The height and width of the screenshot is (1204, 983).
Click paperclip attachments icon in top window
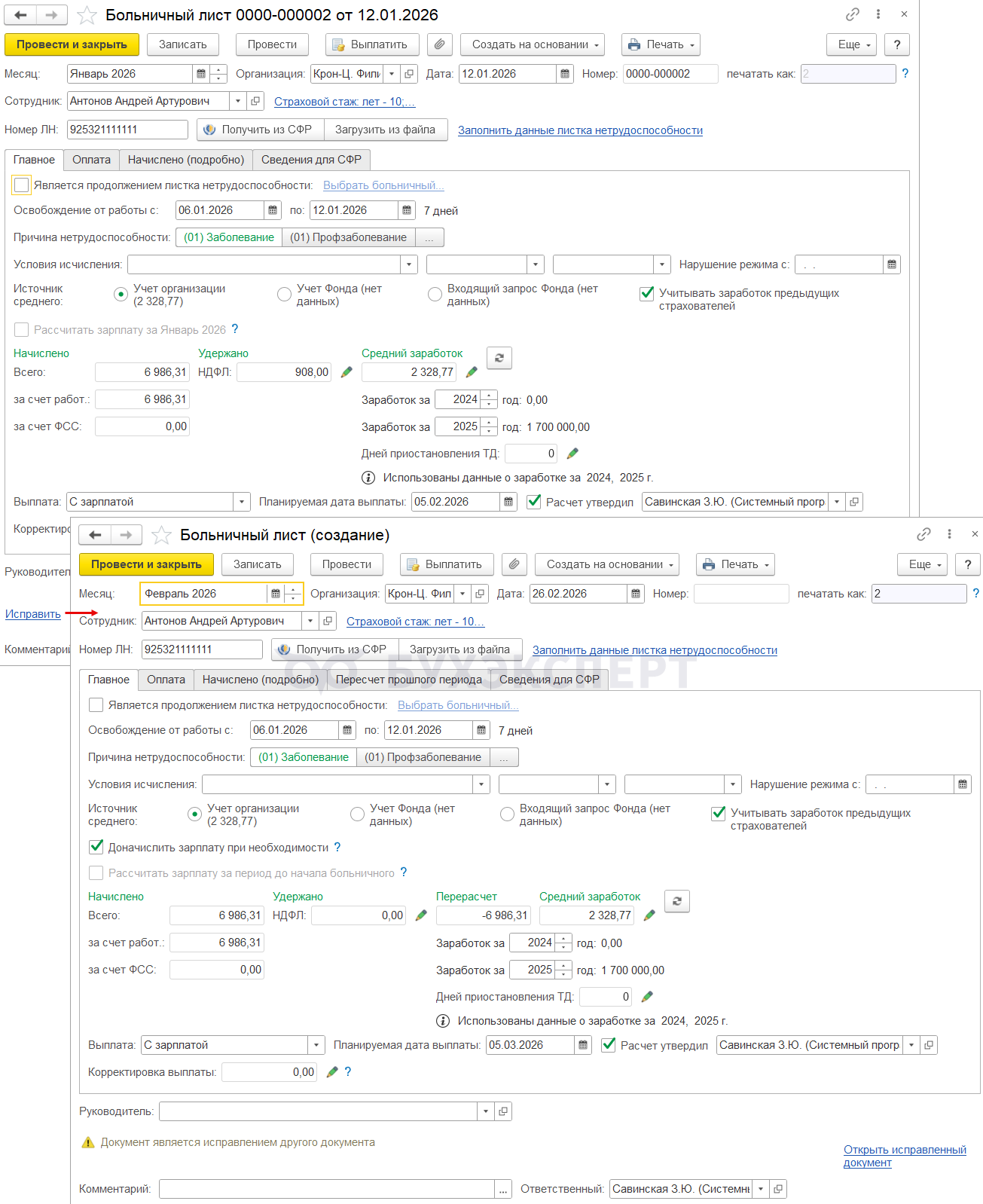(439, 44)
